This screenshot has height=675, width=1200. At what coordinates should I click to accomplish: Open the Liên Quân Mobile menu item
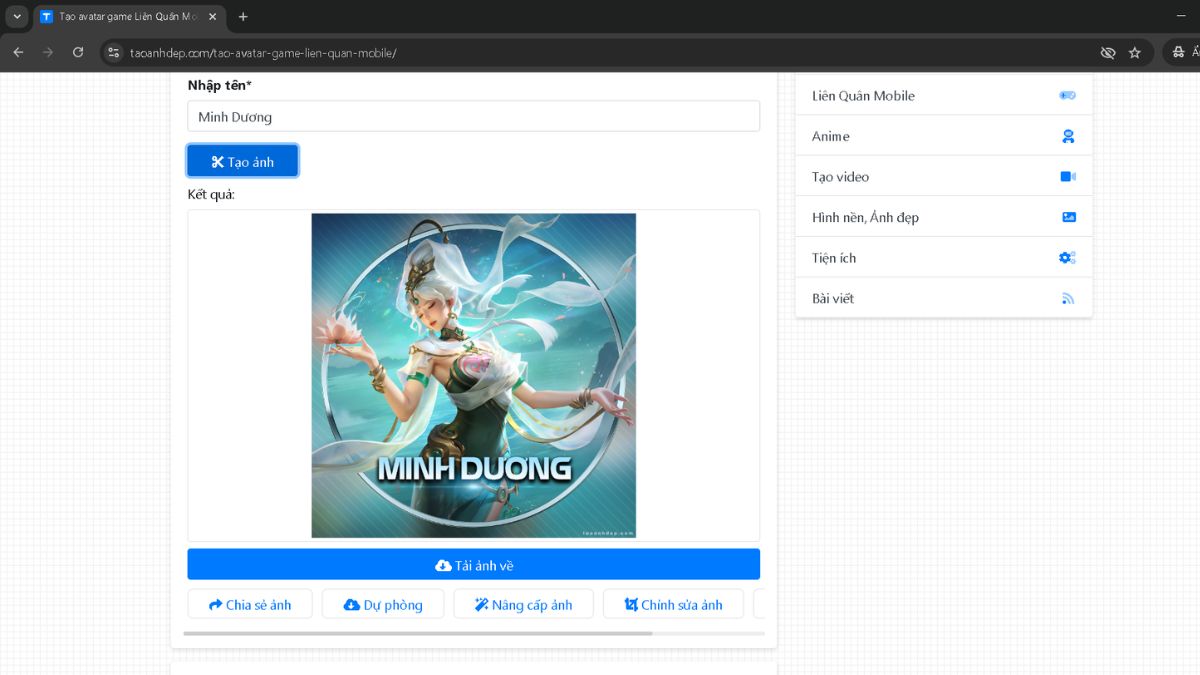[863, 96]
